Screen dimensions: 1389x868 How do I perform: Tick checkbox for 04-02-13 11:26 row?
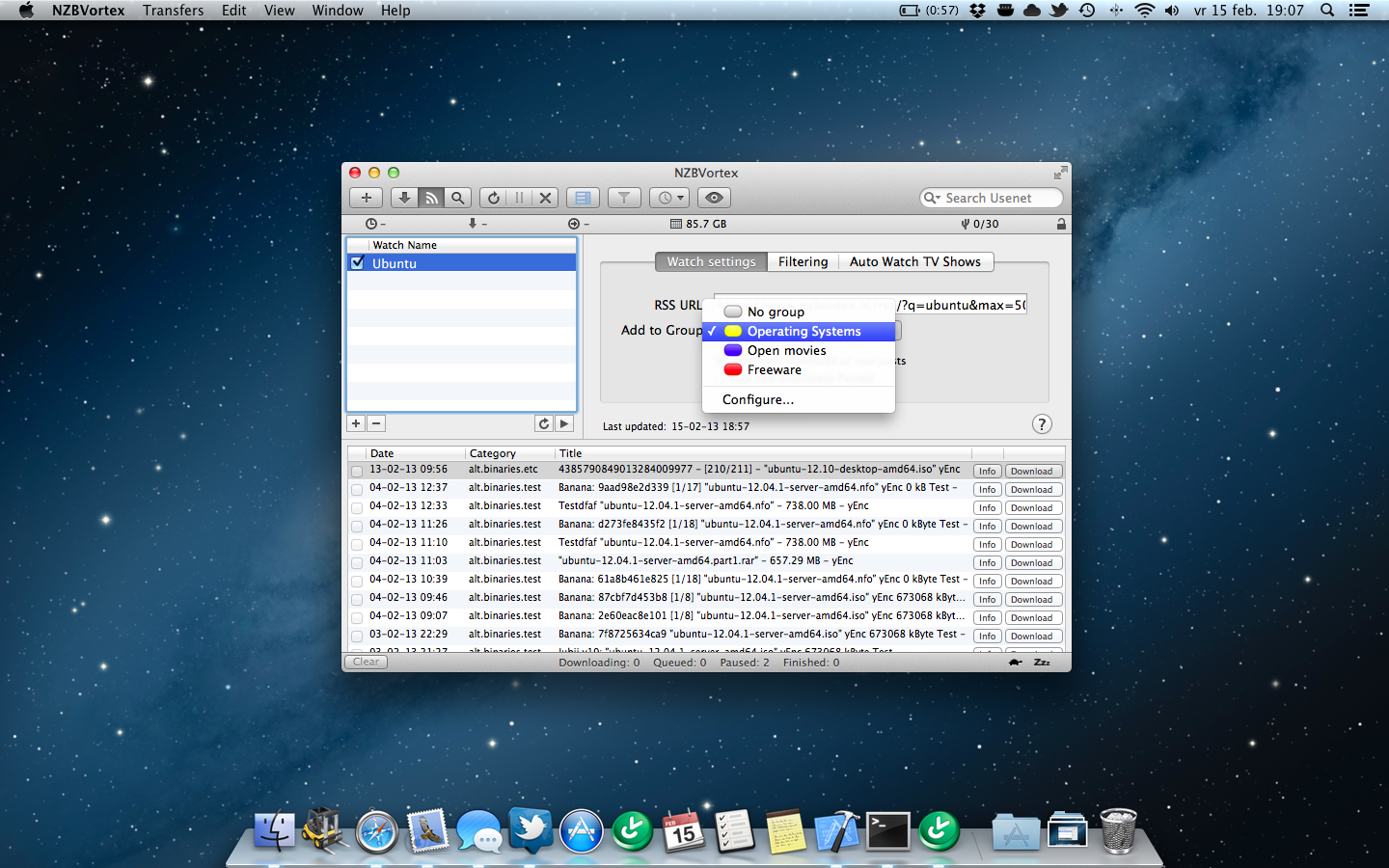[x=357, y=526]
